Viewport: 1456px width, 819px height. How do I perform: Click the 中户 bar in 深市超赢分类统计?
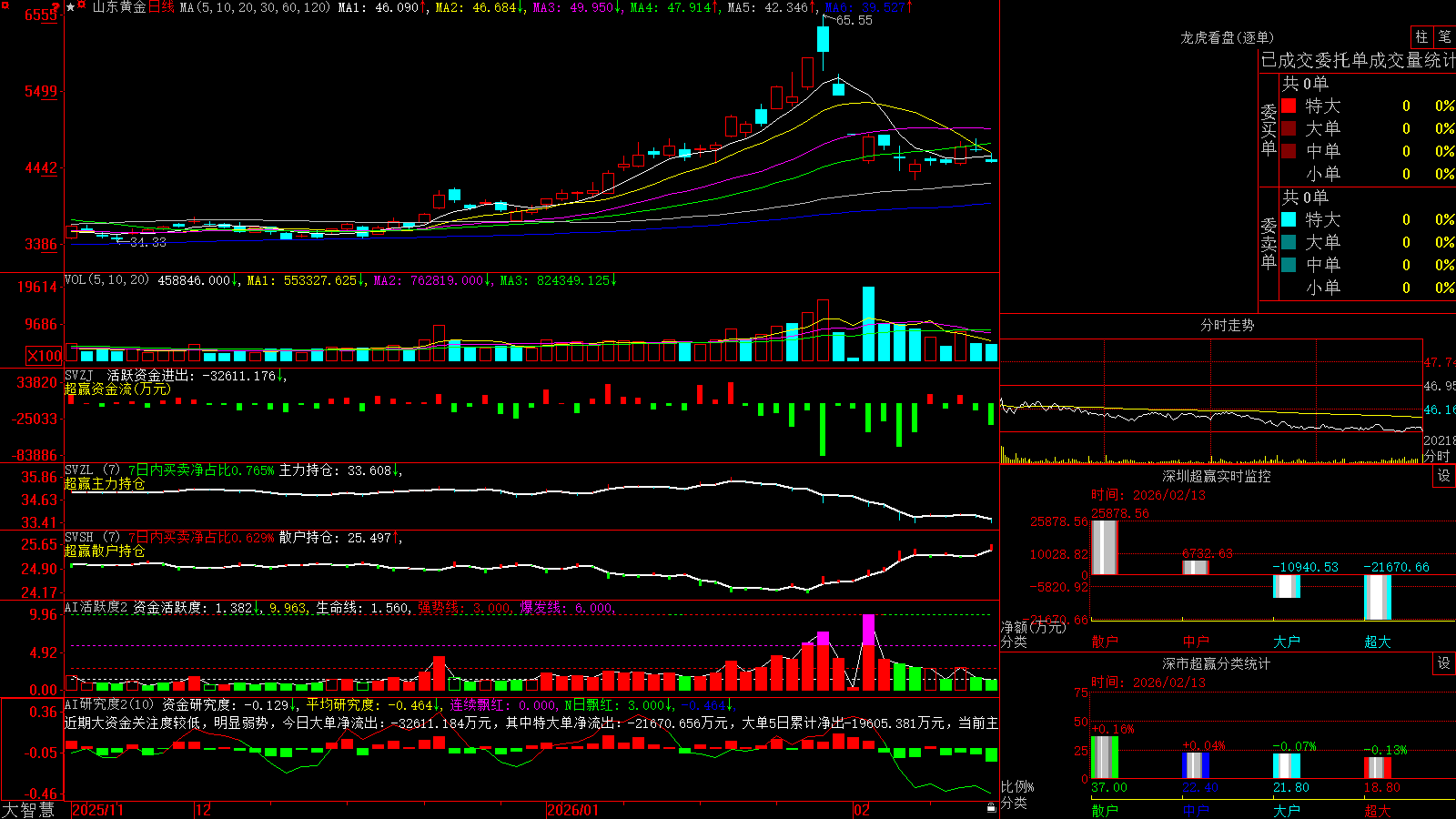pos(1196,765)
